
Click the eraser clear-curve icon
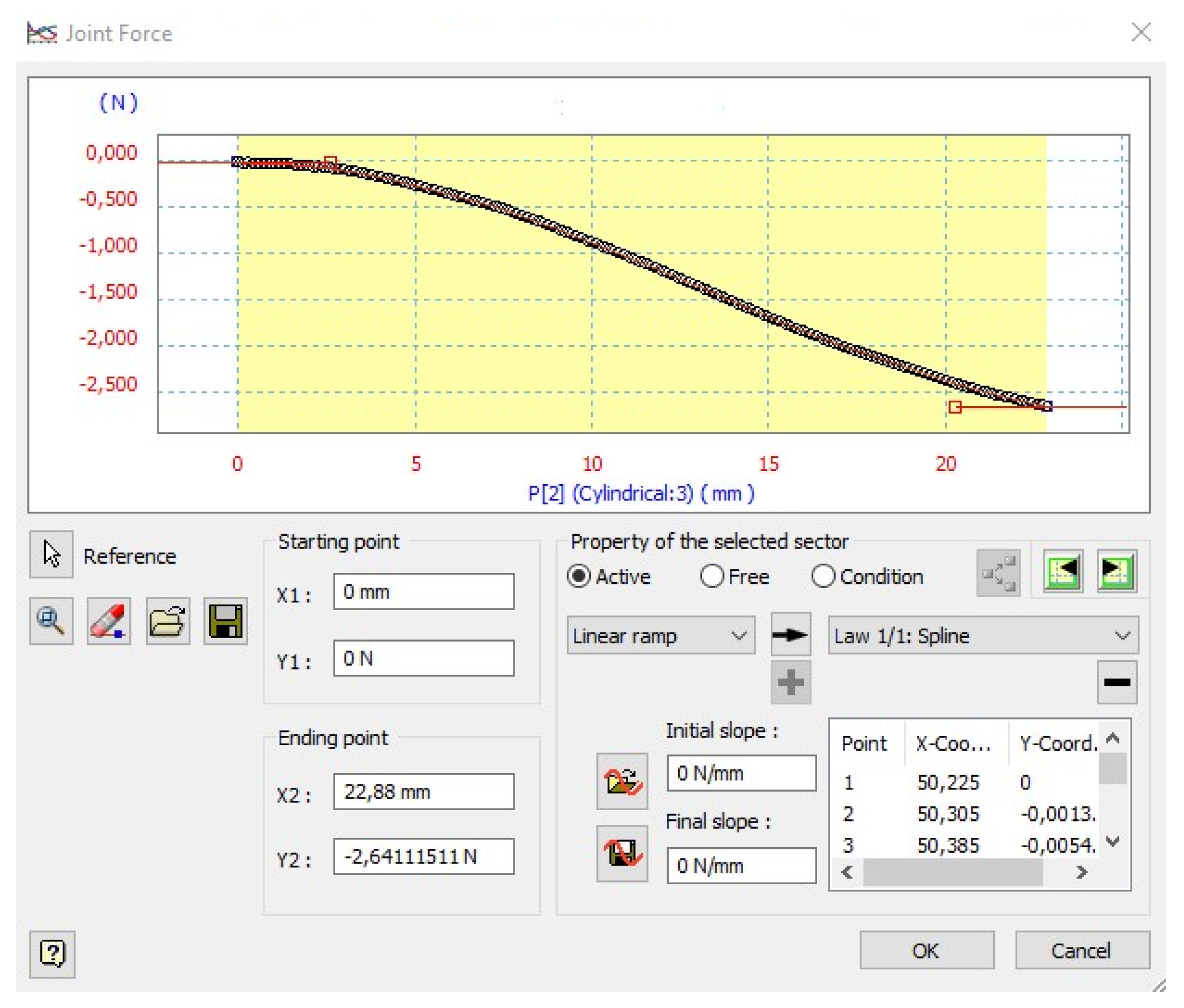coord(108,621)
